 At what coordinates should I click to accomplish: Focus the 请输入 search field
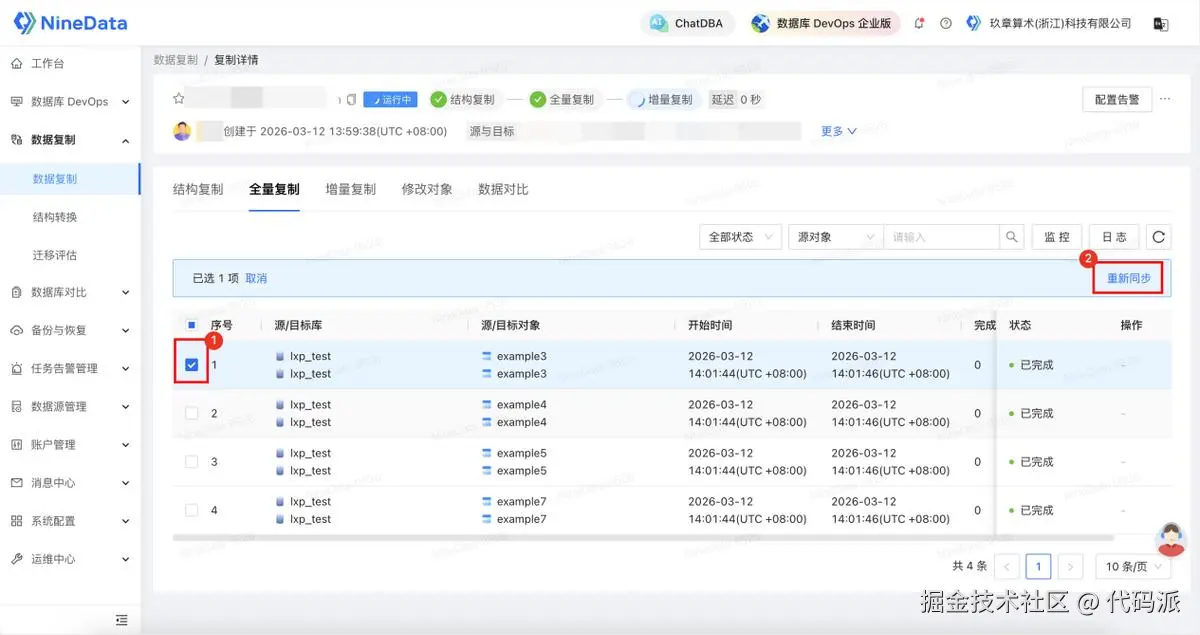(x=942, y=237)
